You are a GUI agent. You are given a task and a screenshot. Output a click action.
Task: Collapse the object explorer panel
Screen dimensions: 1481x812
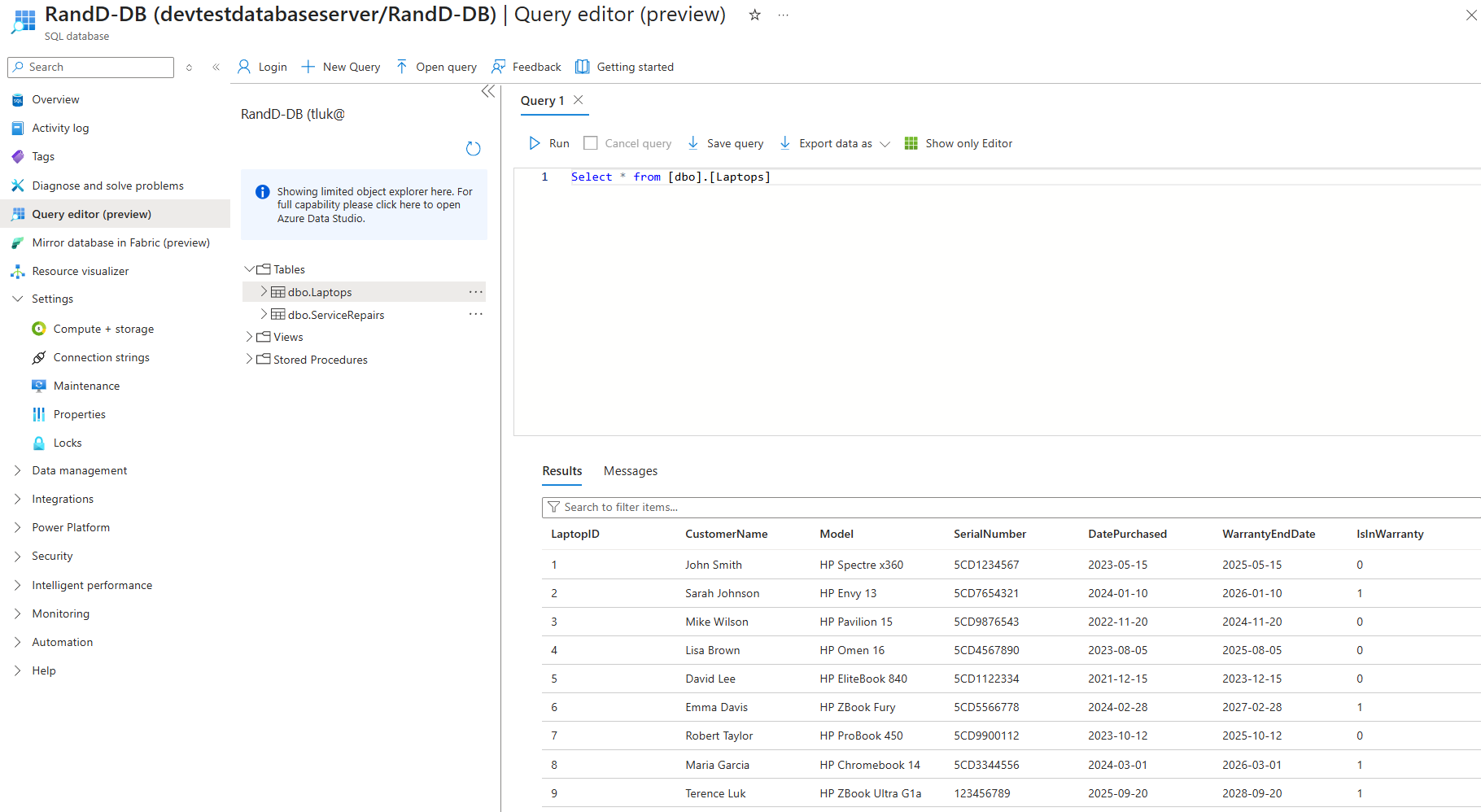pyautogui.click(x=488, y=91)
